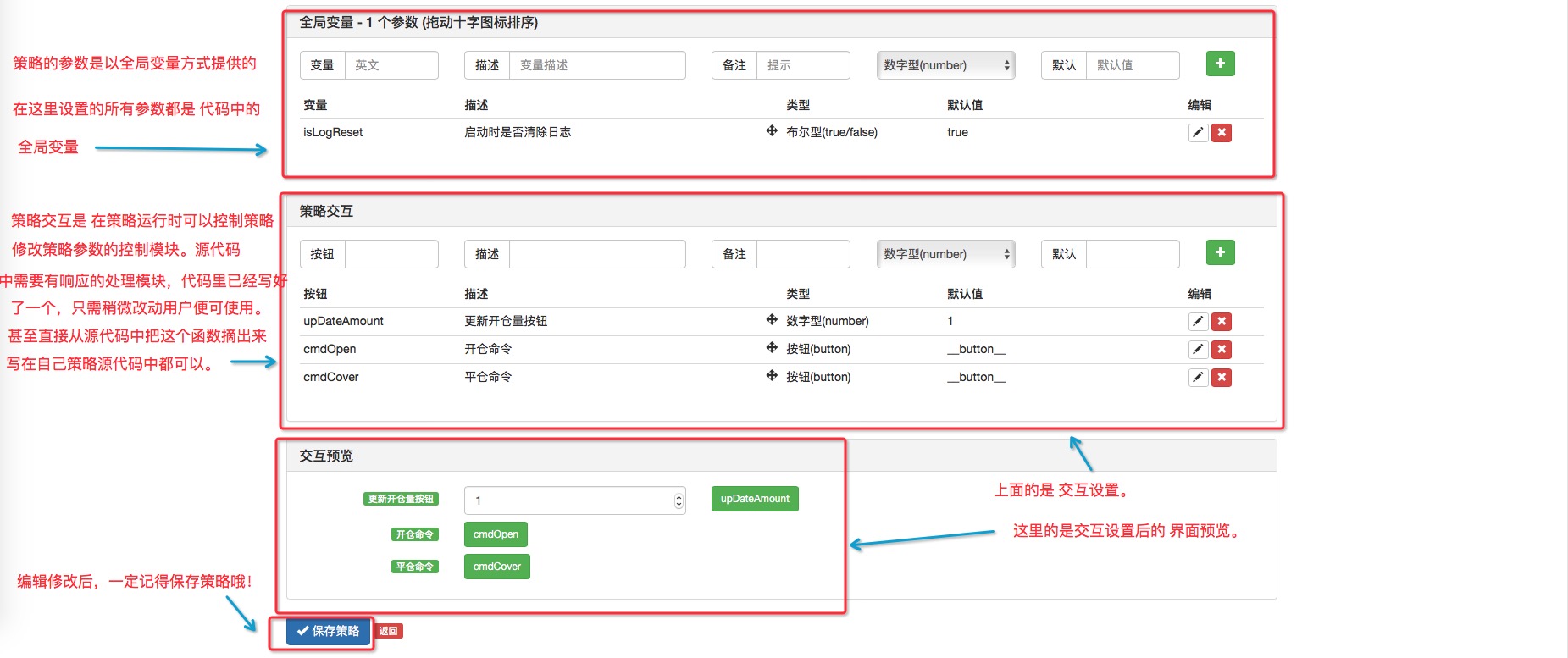Open the type dropdown in 策略交互 section
The image size is (1568, 658).
(946, 254)
